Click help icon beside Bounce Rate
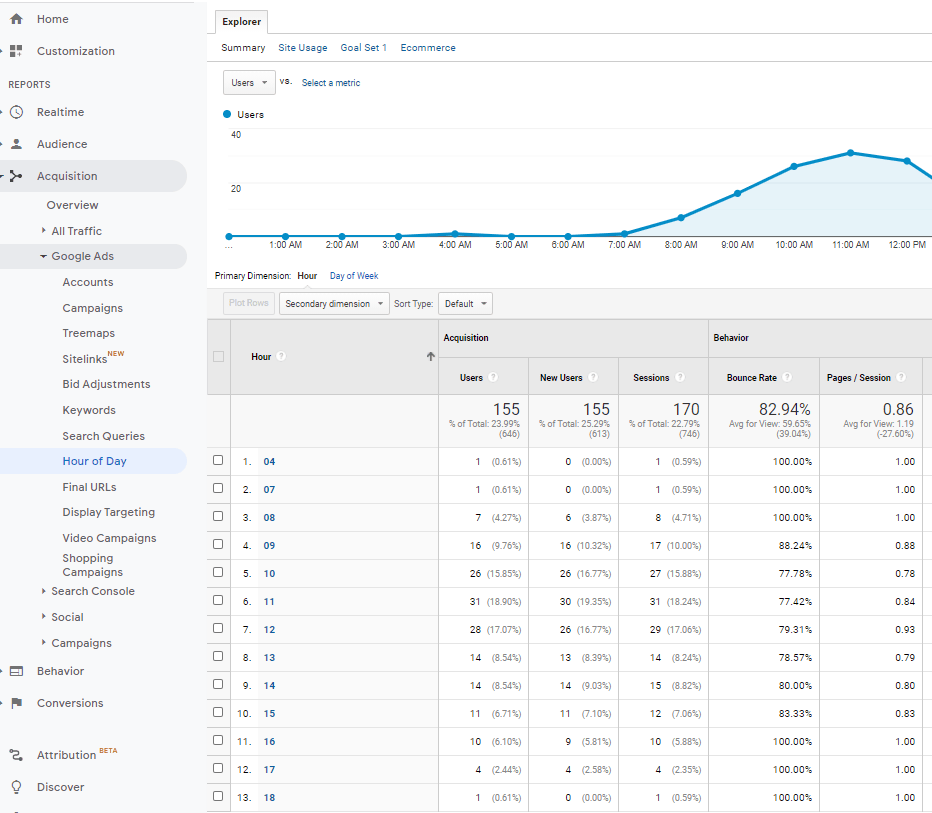Image resolution: width=932 pixels, height=813 pixels. (x=787, y=378)
